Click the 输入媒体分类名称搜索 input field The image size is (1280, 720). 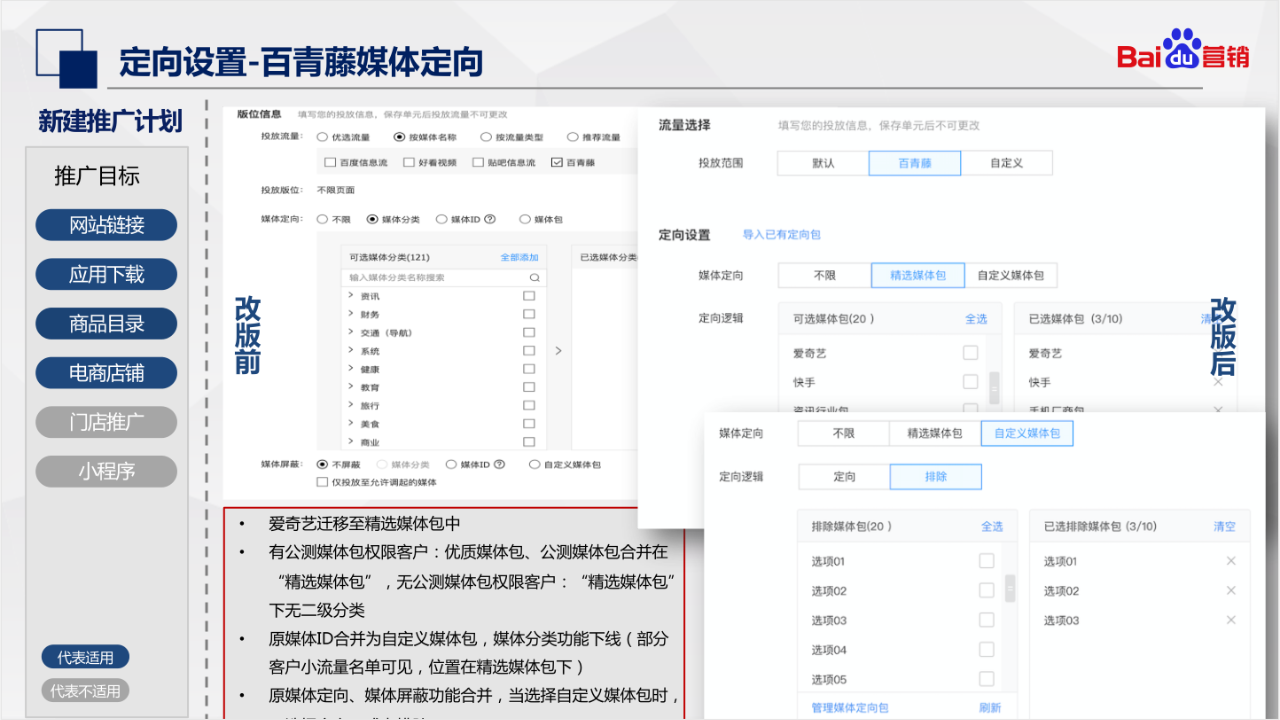pos(443,277)
